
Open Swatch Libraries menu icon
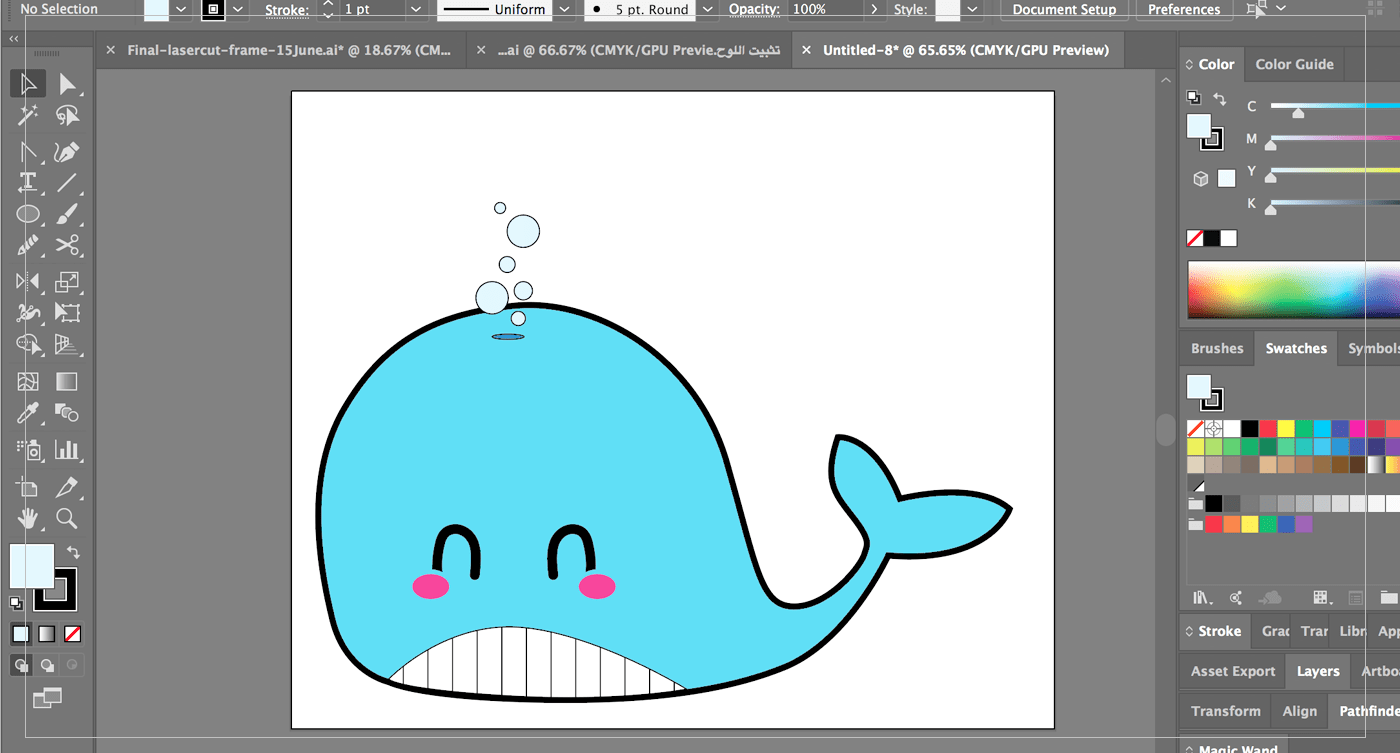click(x=1202, y=598)
